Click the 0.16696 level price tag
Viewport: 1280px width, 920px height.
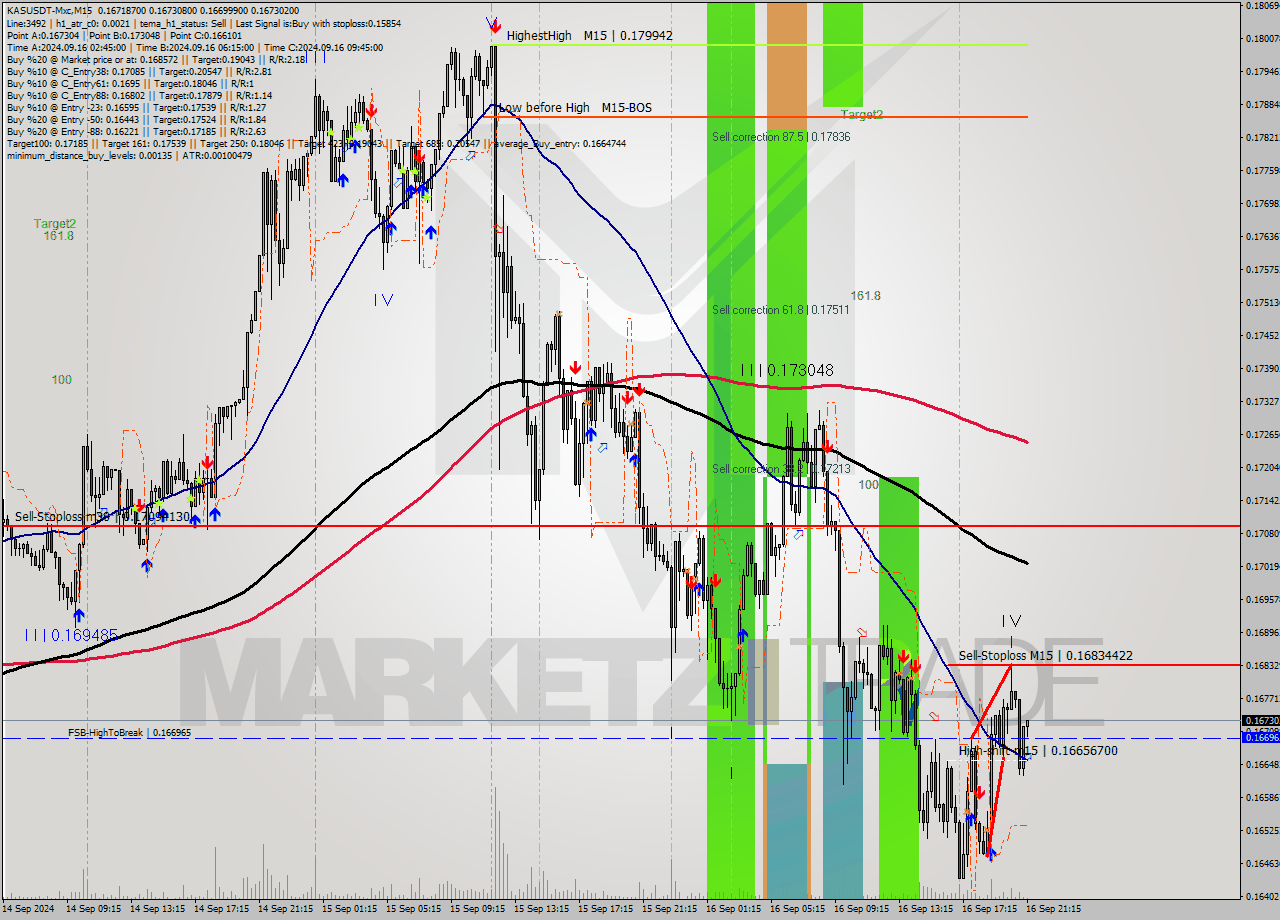[1260, 737]
